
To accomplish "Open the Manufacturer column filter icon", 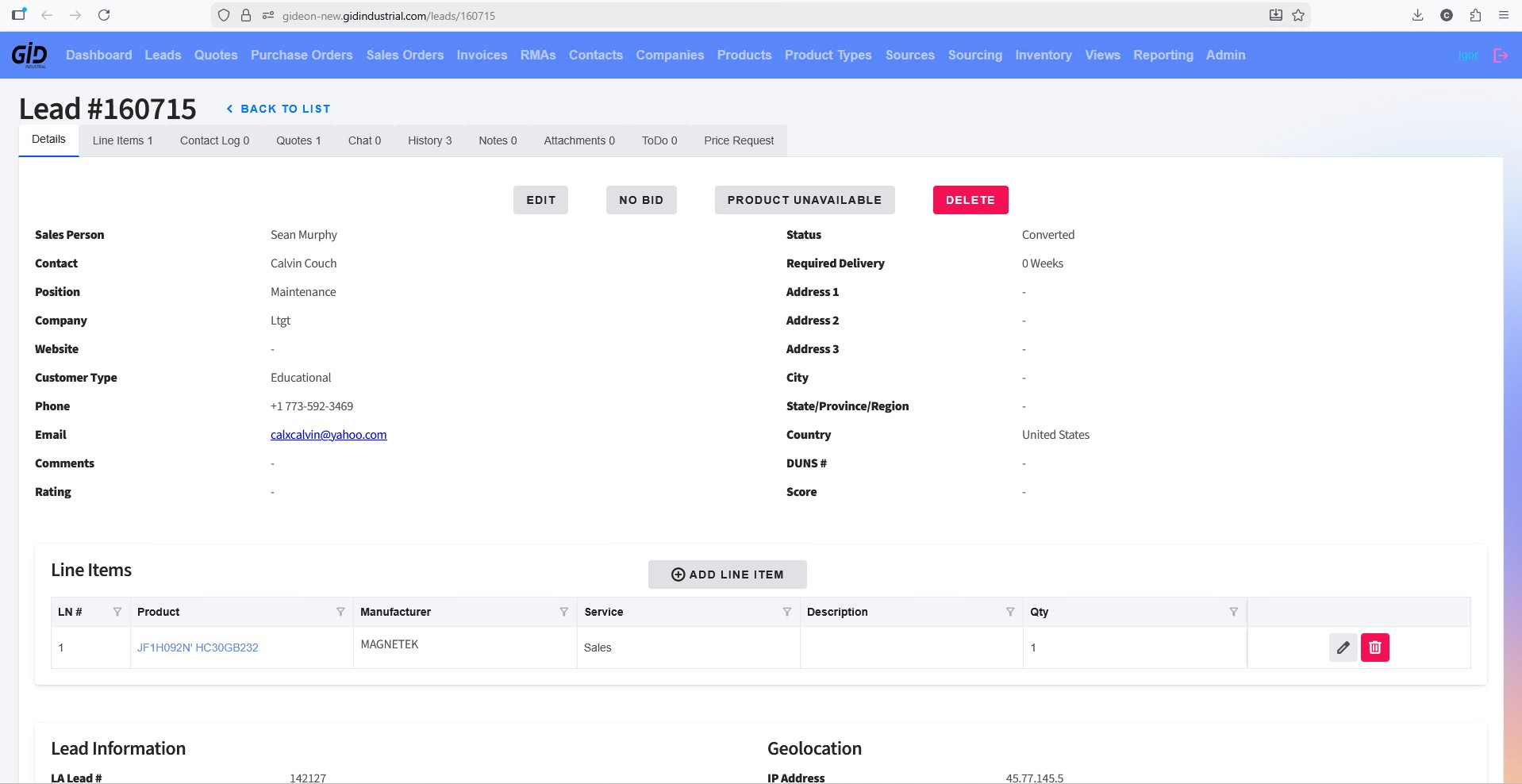I will (564, 612).
